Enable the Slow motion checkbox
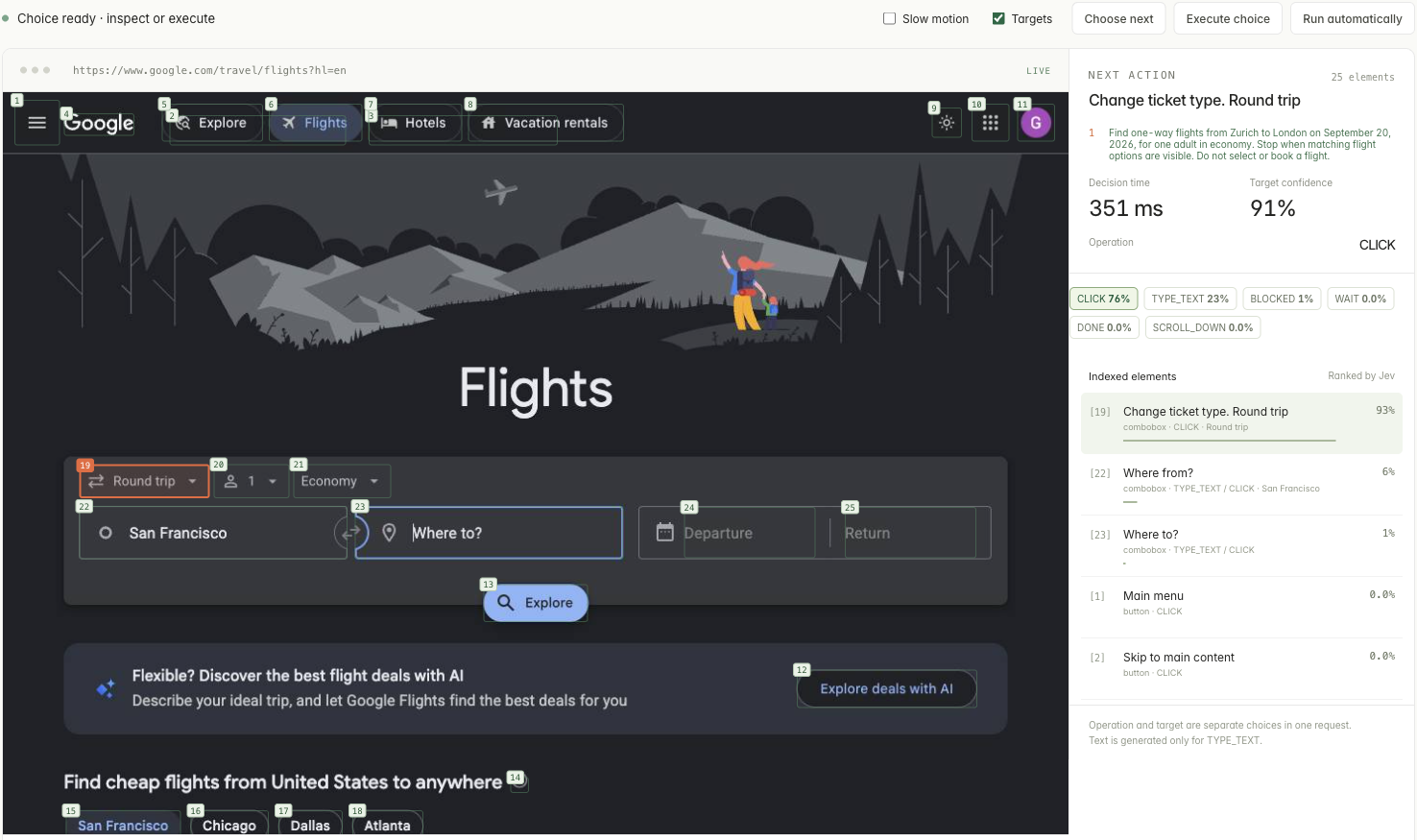This screenshot has height=840, width=1417. pyautogui.click(x=889, y=18)
